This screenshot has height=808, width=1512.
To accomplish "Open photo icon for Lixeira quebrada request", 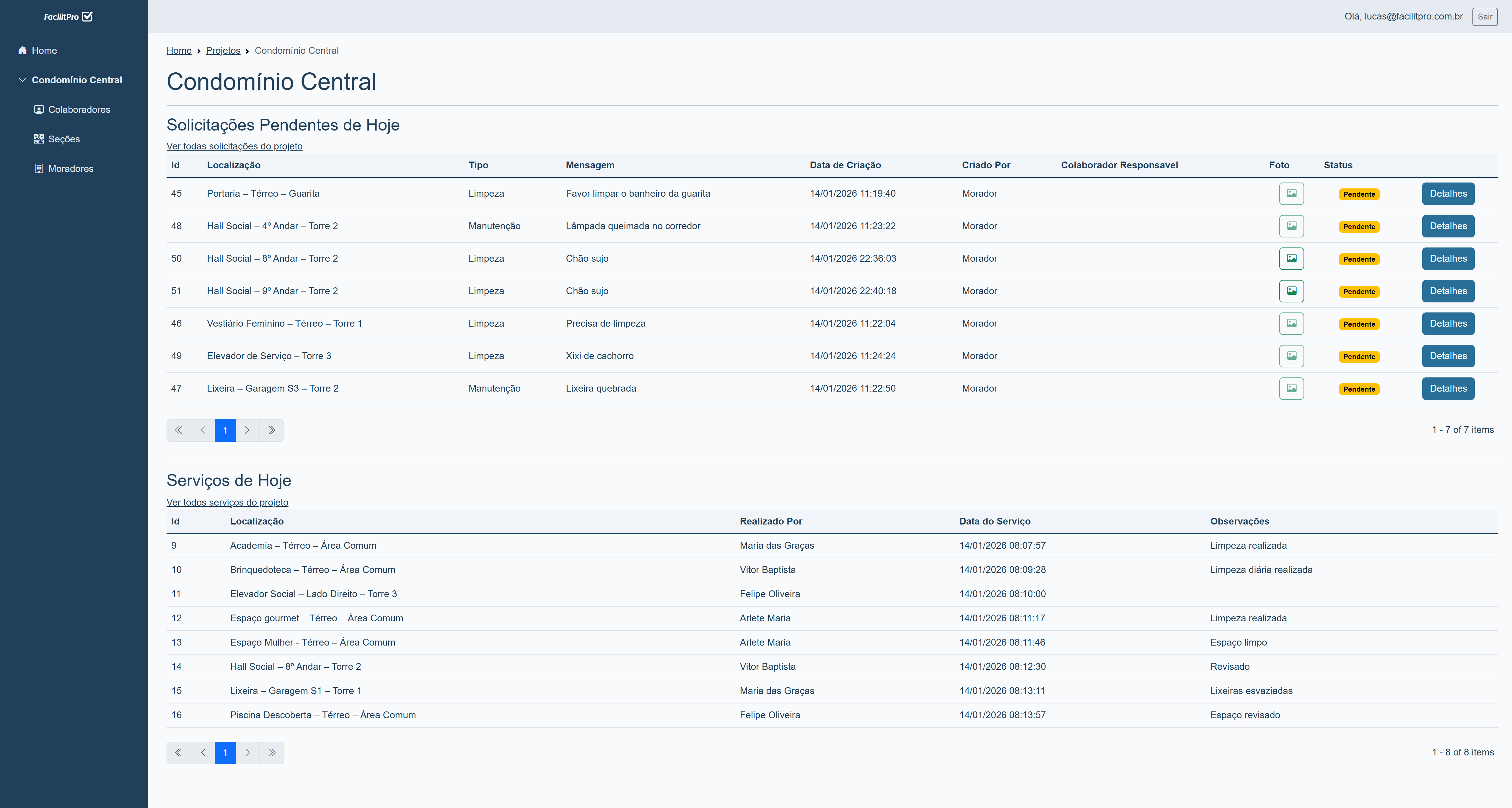I will 1291,388.
